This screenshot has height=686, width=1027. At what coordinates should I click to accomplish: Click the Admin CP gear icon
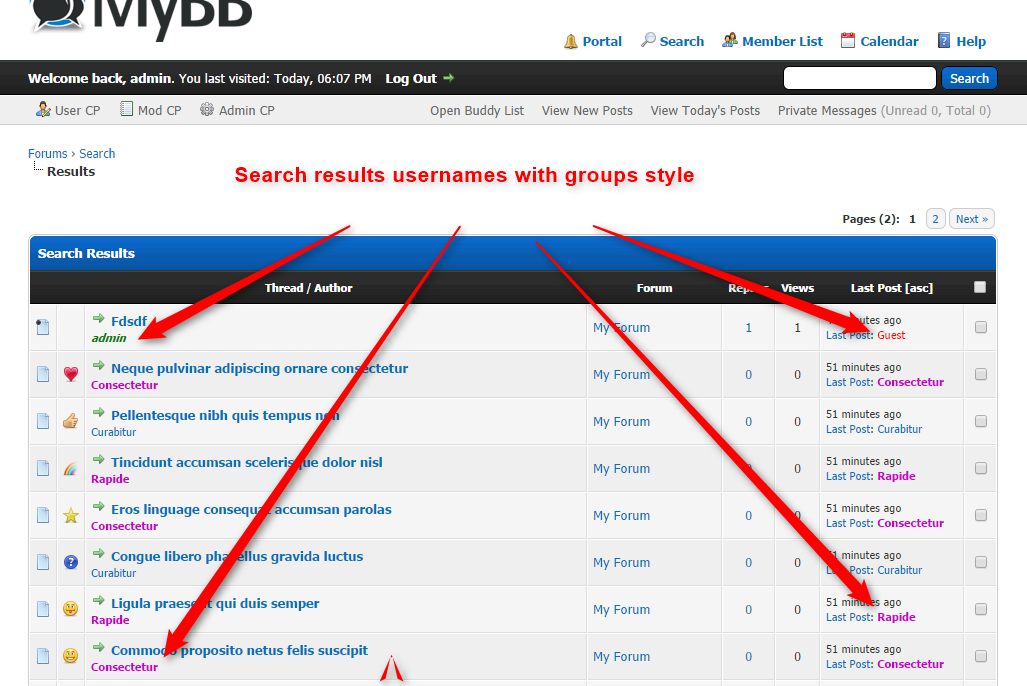click(207, 110)
